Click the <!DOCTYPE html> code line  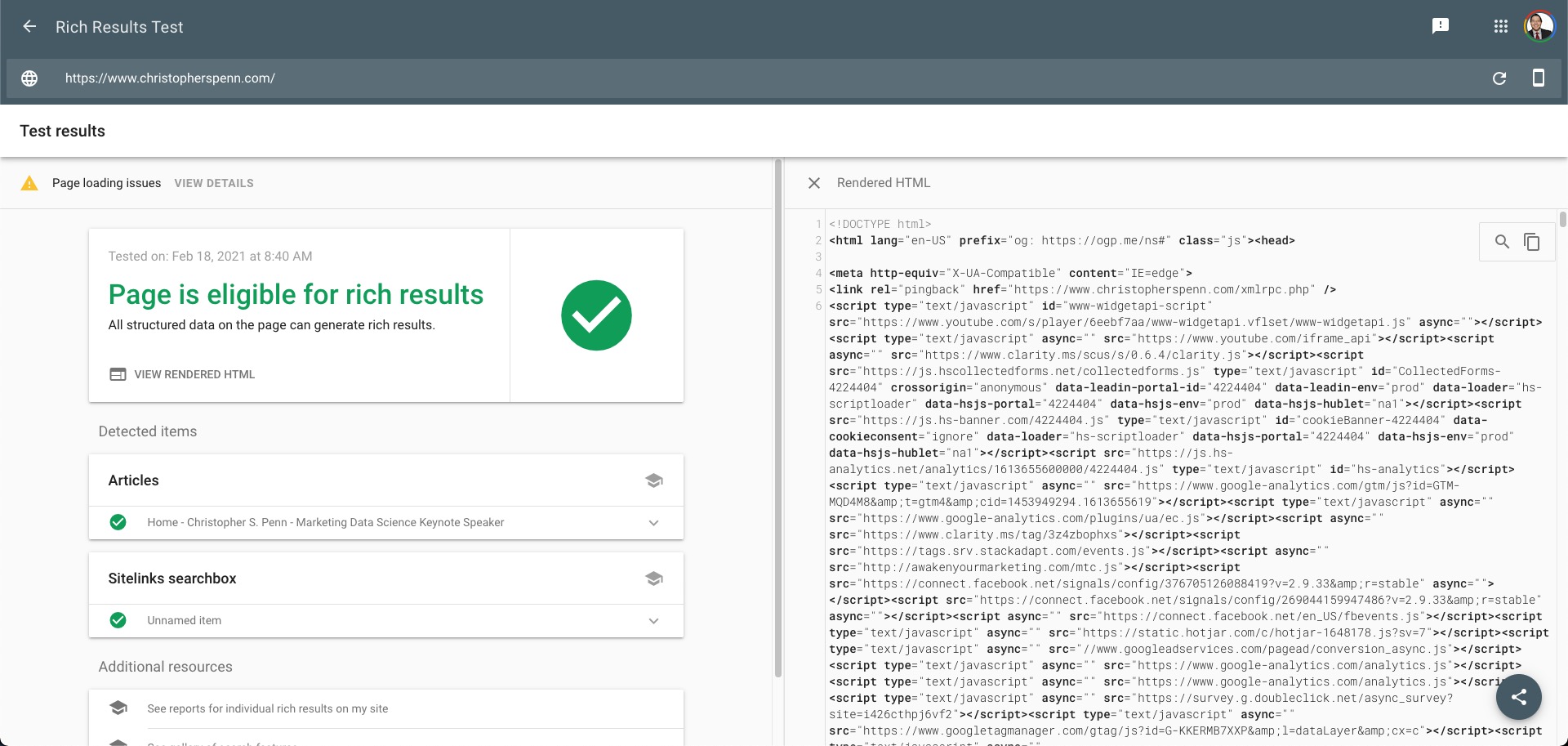(x=880, y=224)
